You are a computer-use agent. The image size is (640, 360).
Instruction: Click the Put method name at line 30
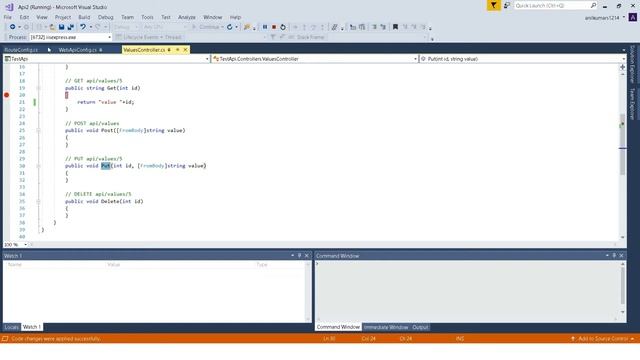point(106,166)
